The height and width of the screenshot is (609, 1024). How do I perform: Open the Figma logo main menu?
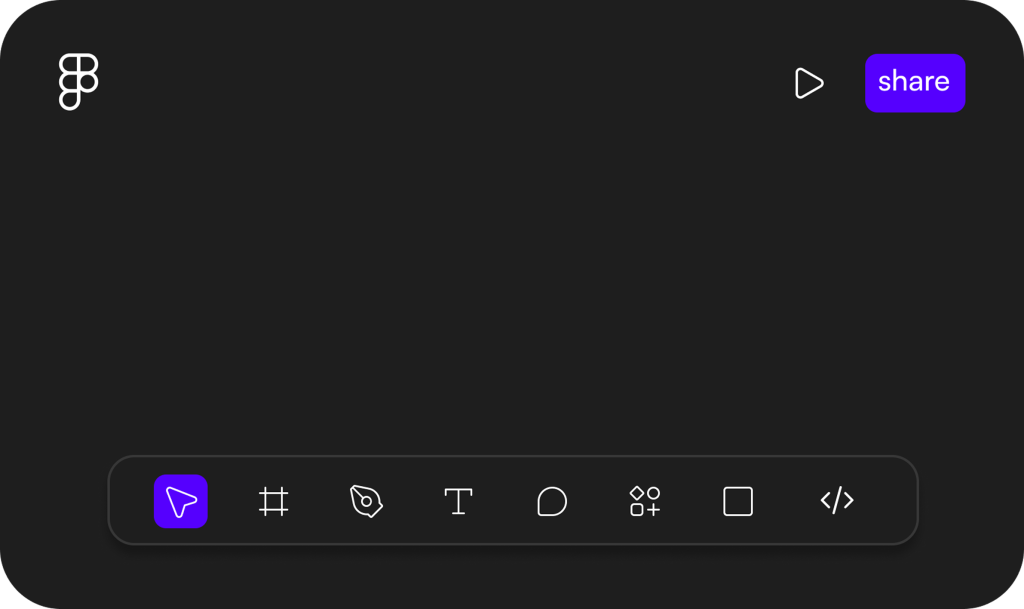pyautogui.click(x=78, y=82)
